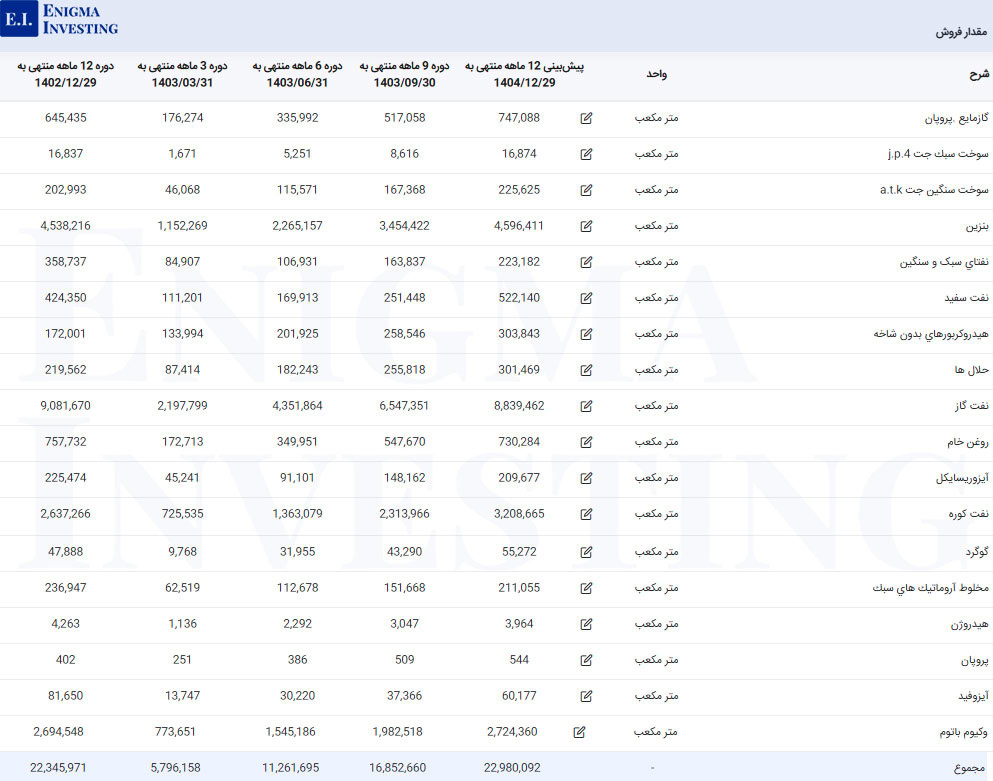Click the edit icon in the a.t.k jet fuel row
The image size is (993, 781).
[586, 191]
